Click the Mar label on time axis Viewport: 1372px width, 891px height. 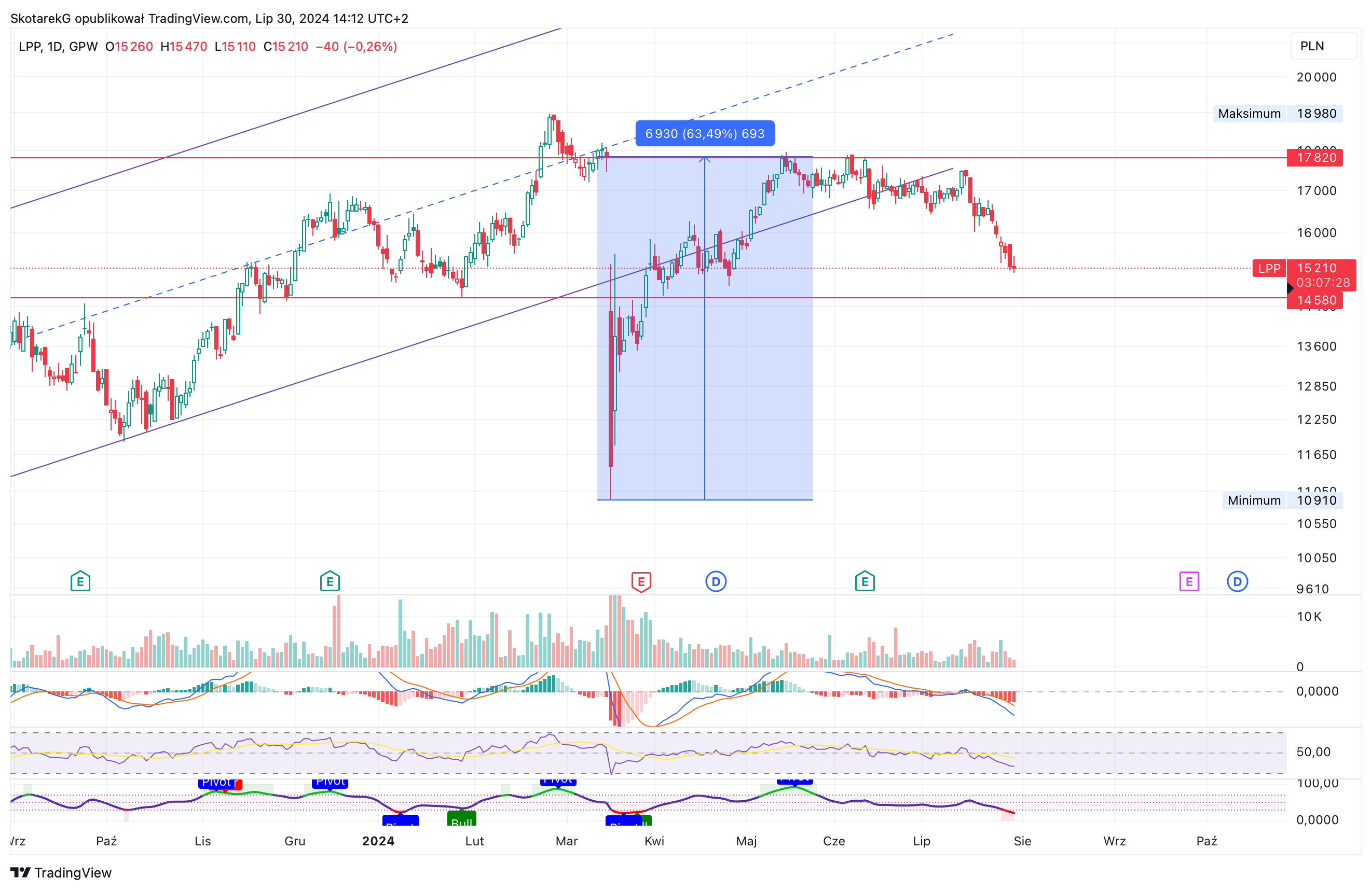(x=567, y=841)
